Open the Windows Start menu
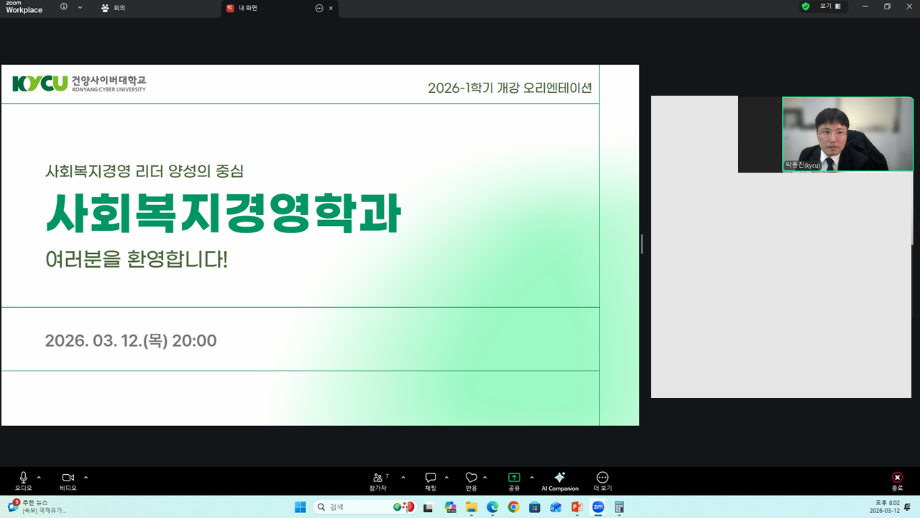This screenshot has height=518, width=920. [300, 507]
